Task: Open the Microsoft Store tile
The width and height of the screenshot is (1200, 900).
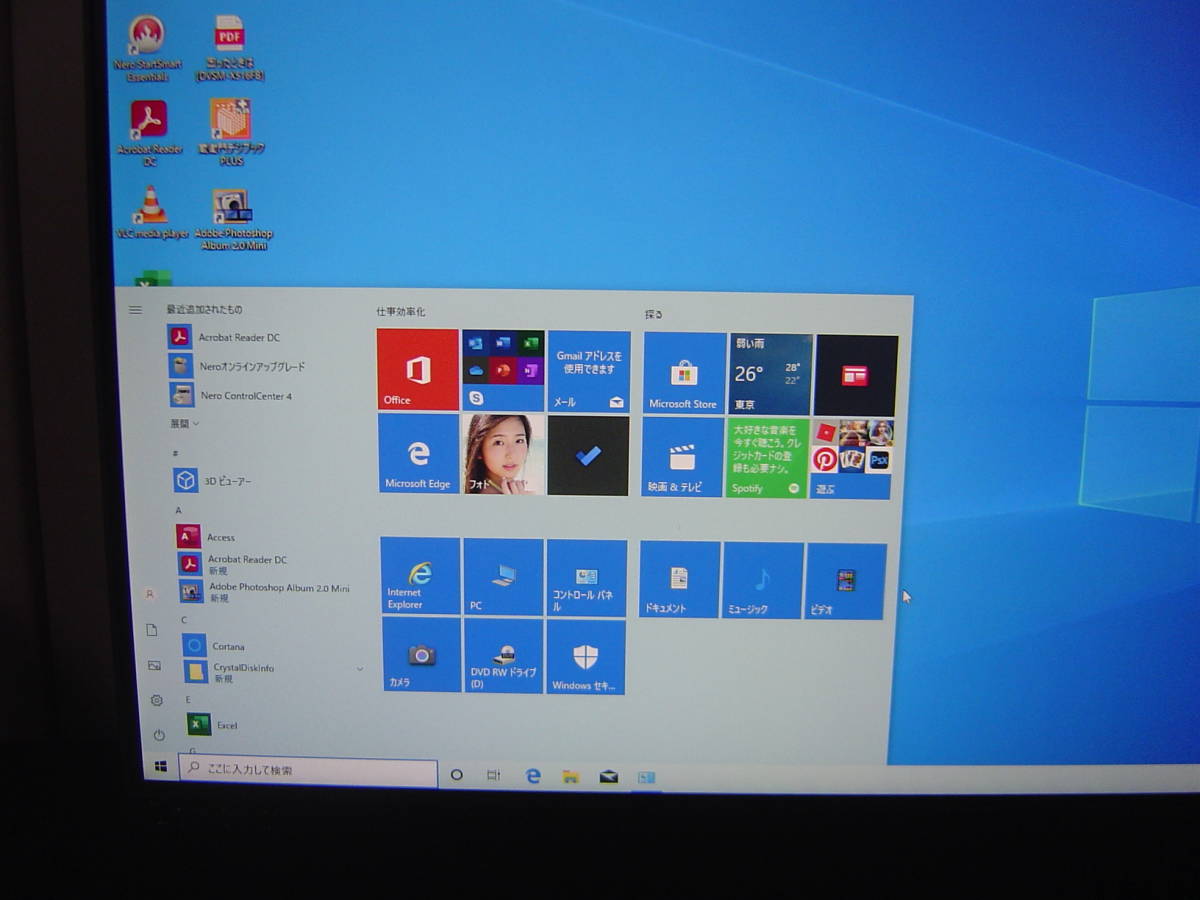Action: 684,373
